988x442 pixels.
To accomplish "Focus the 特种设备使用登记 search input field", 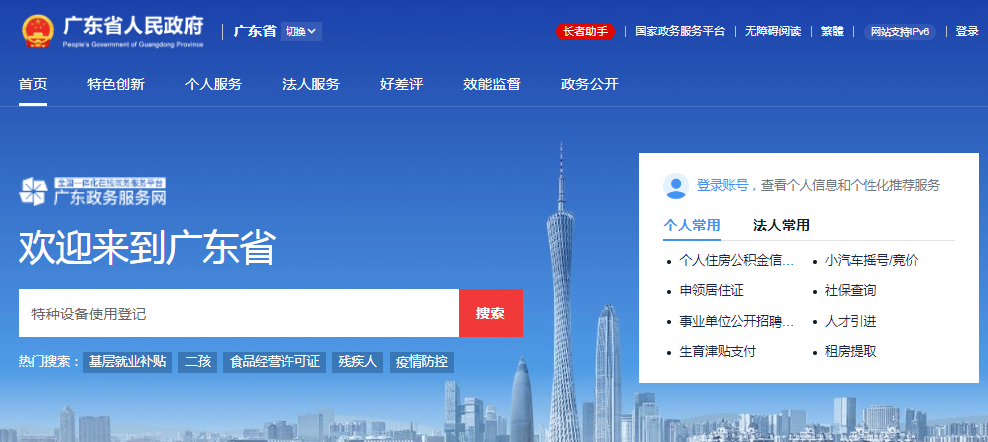I will tap(239, 313).
